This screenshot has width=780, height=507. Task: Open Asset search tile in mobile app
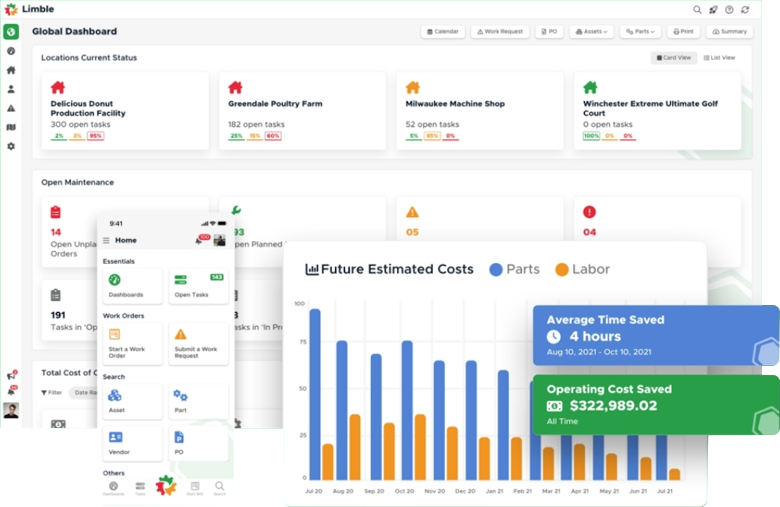point(132,401)
